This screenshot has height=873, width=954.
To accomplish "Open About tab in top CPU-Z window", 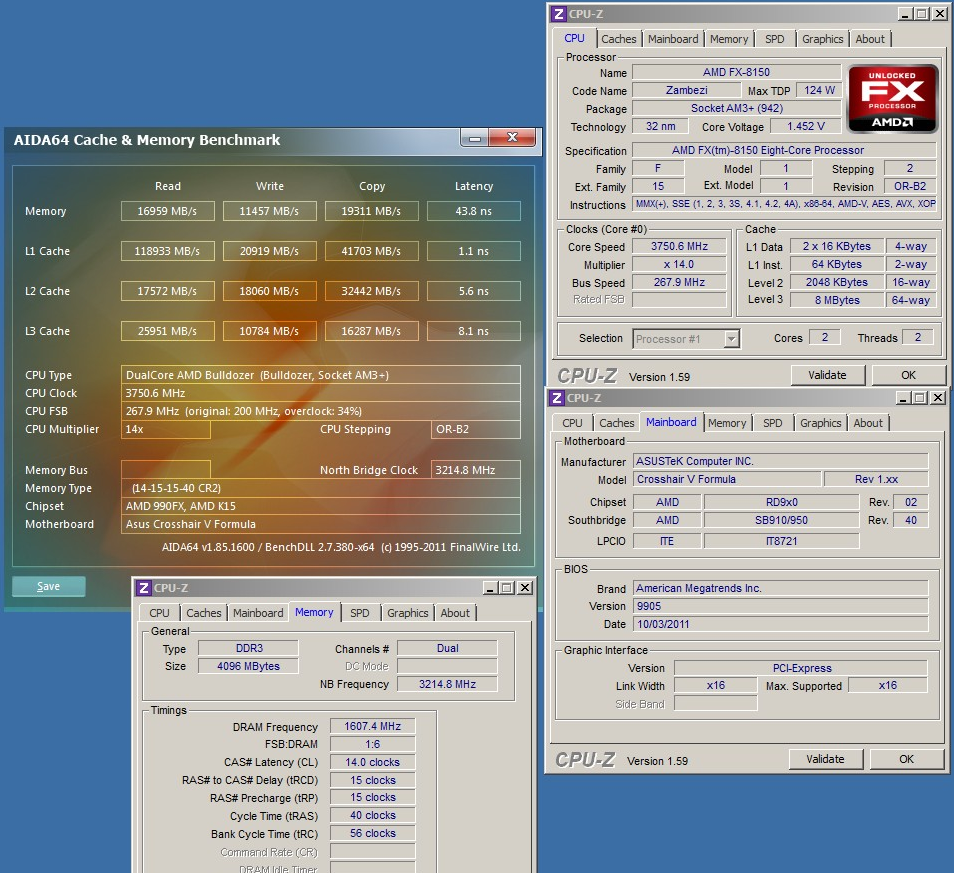I will (x=870, y=39).
